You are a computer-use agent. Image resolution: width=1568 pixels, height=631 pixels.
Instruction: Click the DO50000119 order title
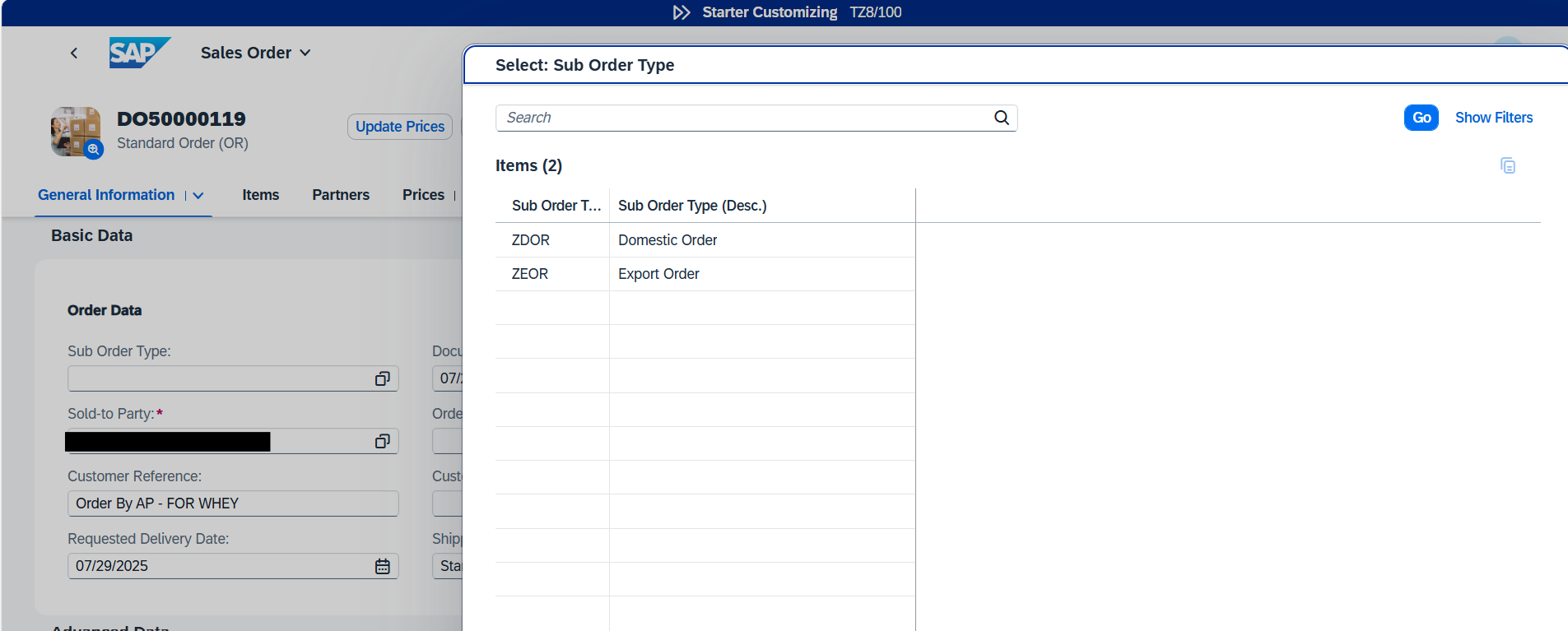click(181, 119)
